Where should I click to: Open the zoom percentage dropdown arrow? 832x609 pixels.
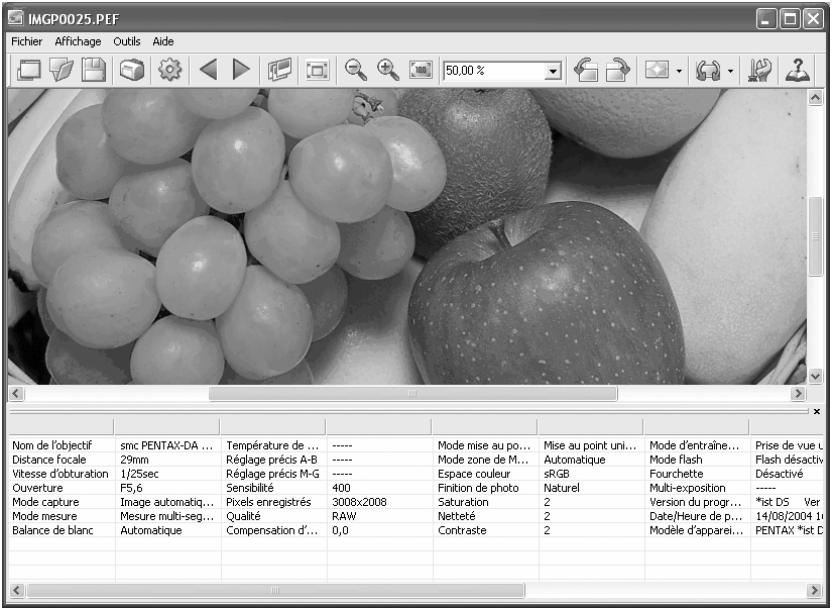tap(553, 71)
